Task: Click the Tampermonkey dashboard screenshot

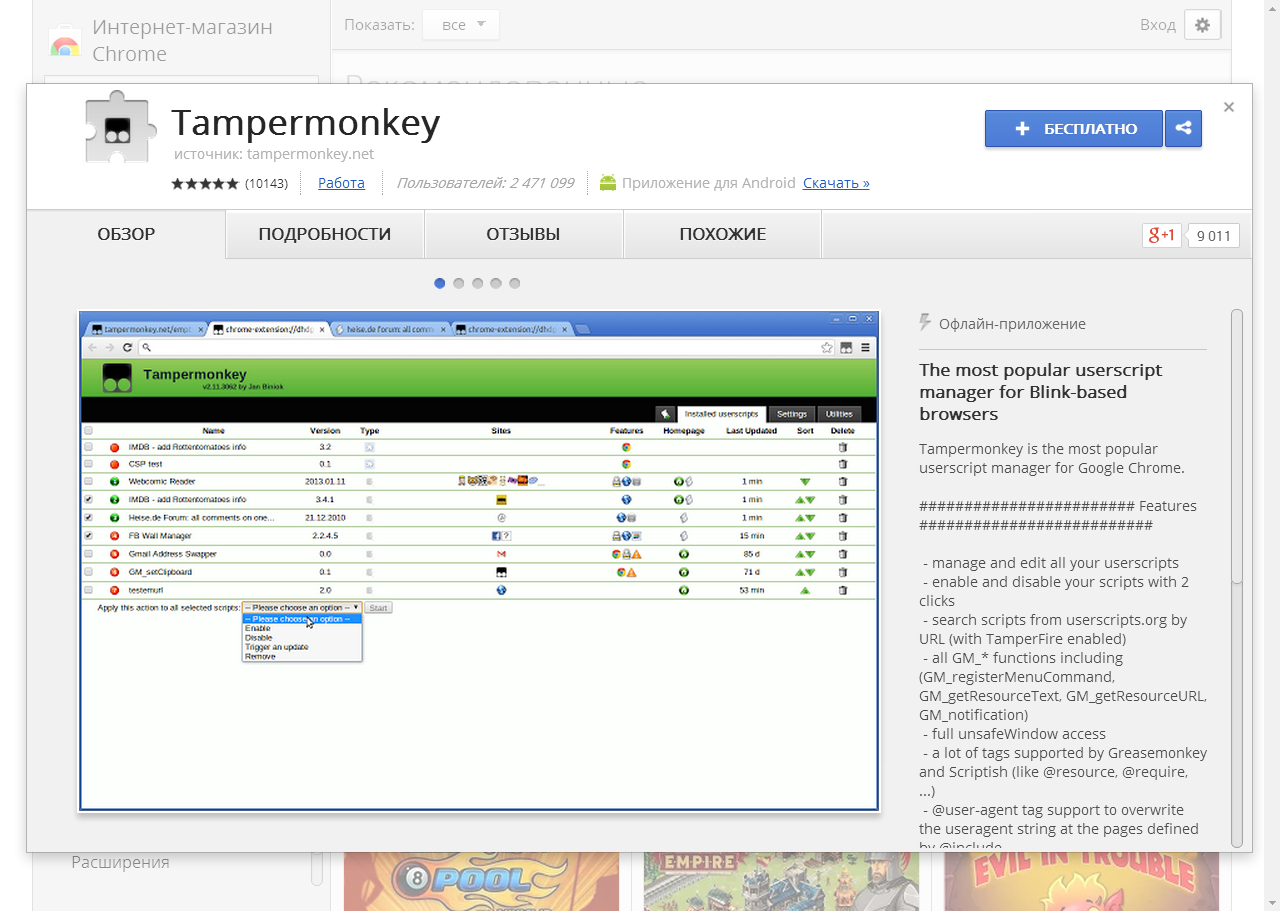Action: (x=479, y=561)
